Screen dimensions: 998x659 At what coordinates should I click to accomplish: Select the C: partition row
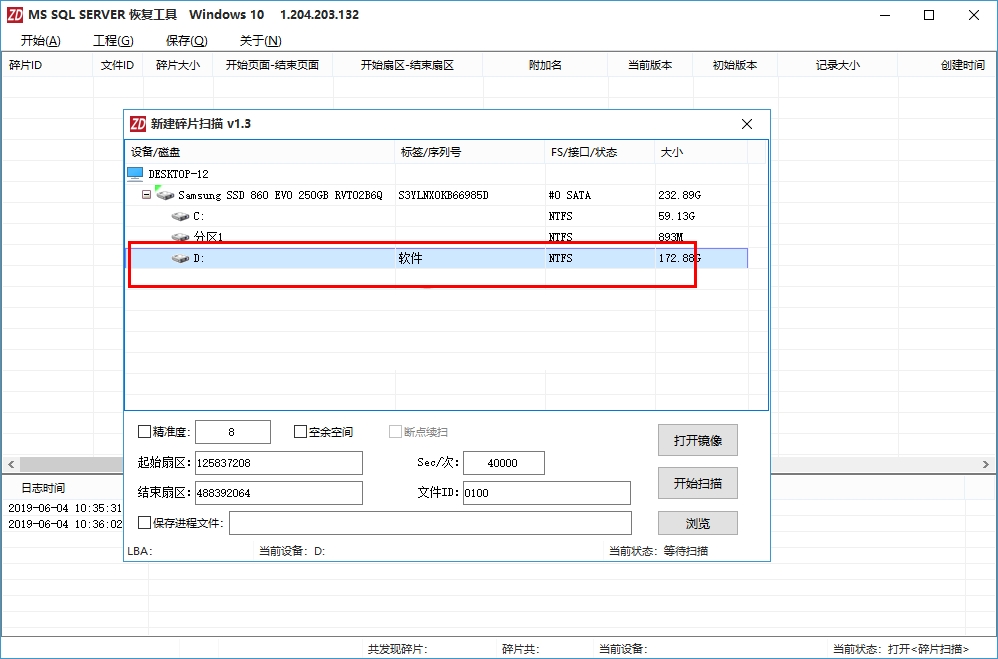point(436,216)
